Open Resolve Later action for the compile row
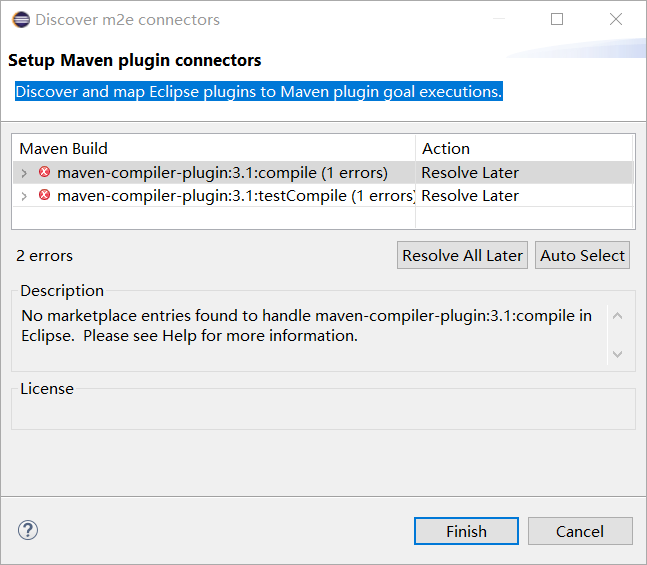Image resolution: width=647 pixels, height=565 pixels. click(x=470, y=173)
